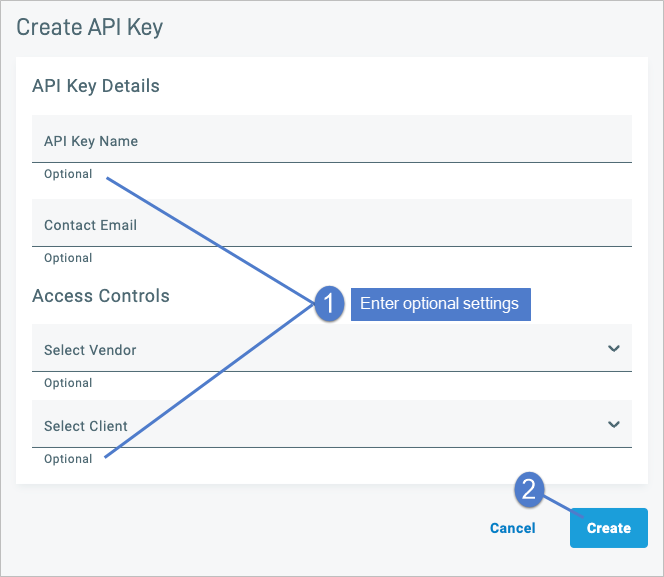This screenshot has width=664, height=577.
Task: Click the 'Select Vendor' placeholder text
Action: coord(90,350)
